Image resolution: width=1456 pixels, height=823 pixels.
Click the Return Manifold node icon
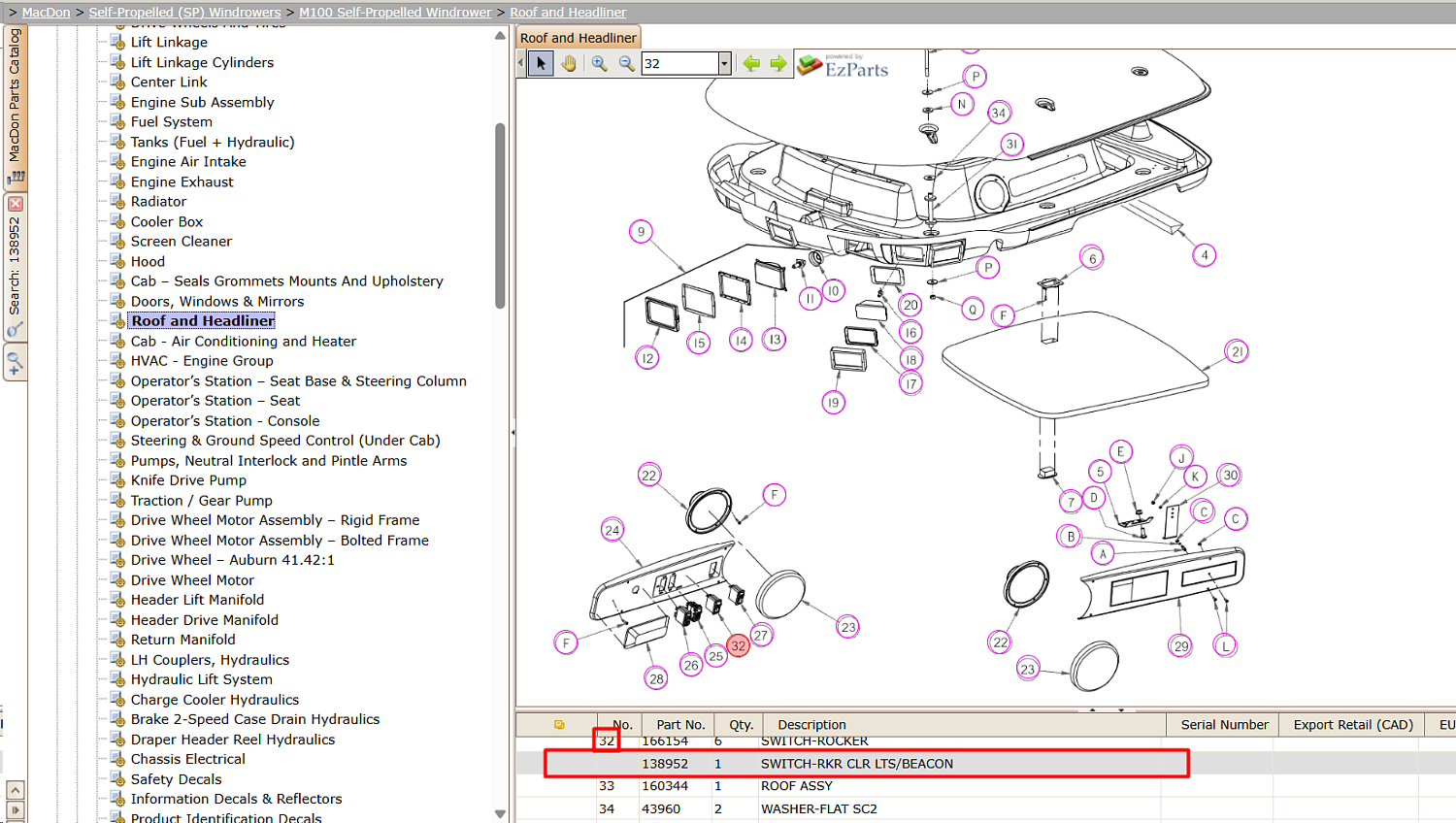tap(117, 640)
